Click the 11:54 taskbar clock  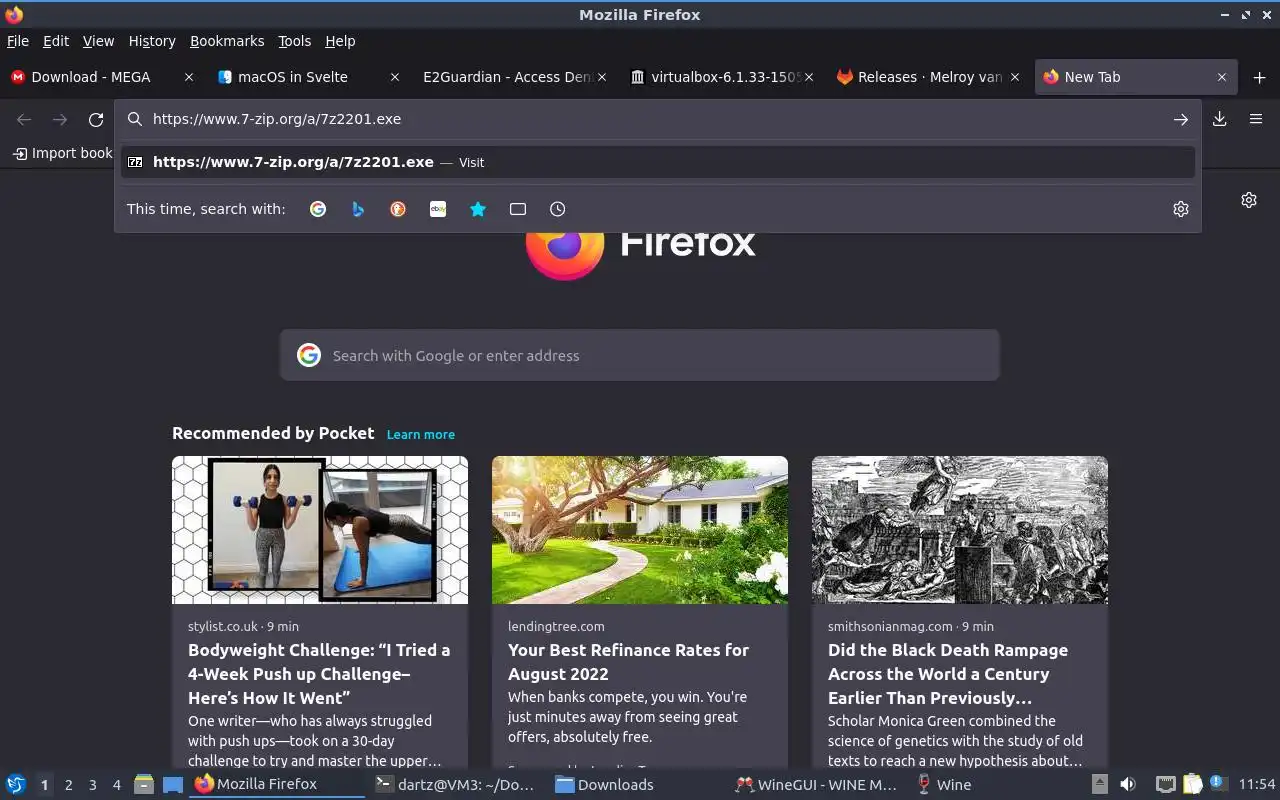1257,785
